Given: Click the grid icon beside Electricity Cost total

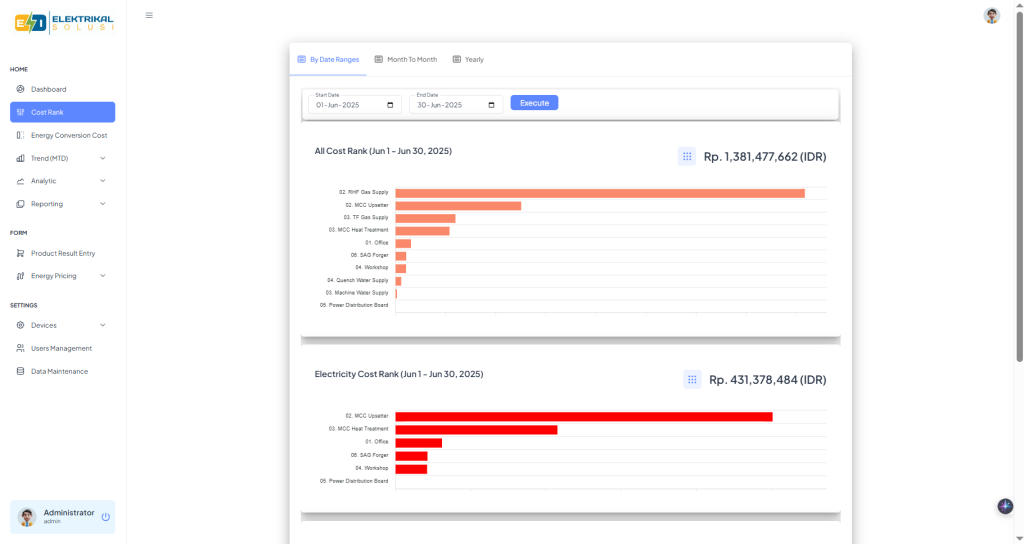Looking at the screenshot, I should 692,379.
